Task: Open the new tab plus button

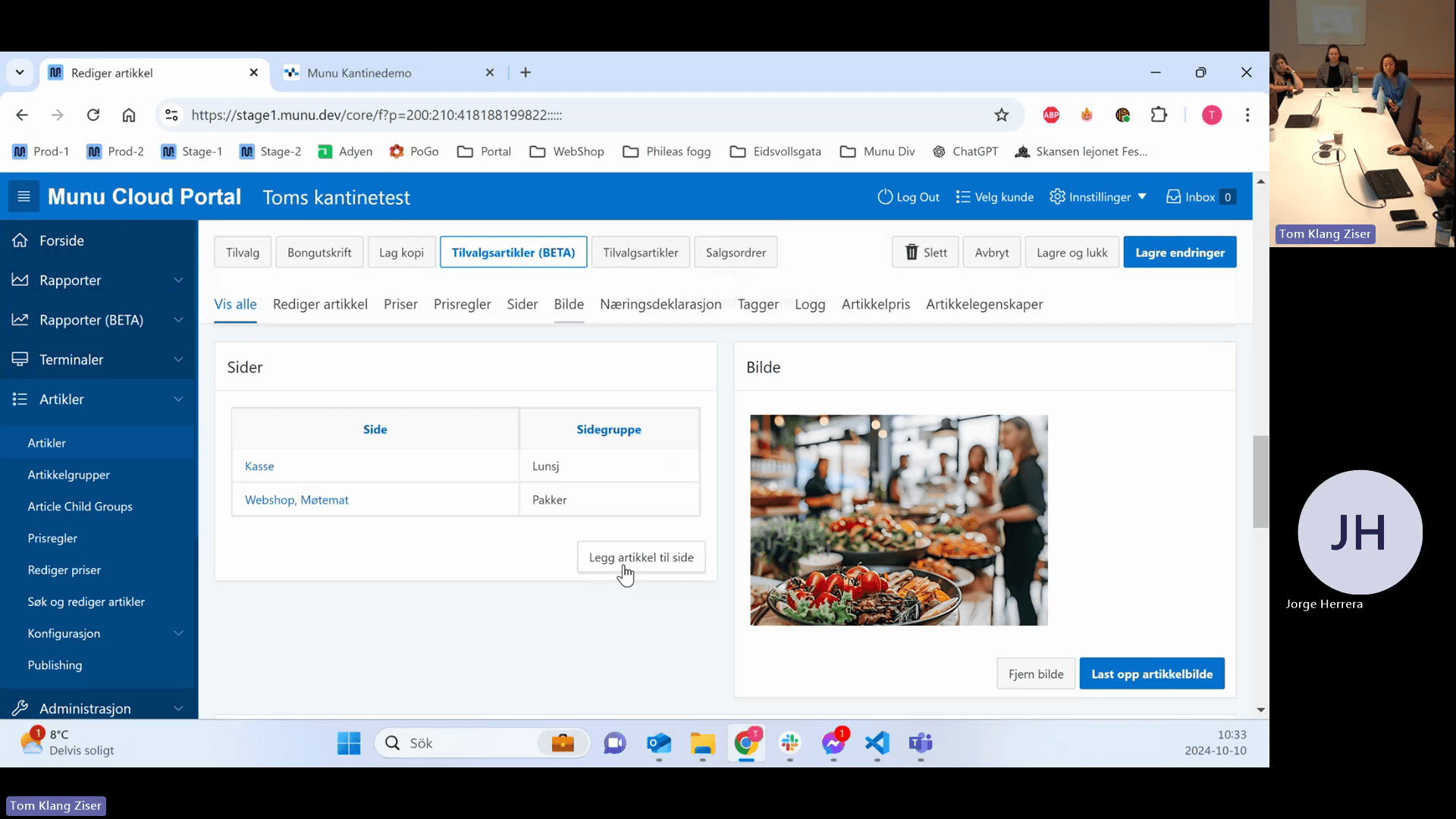Action: point(526,73)
